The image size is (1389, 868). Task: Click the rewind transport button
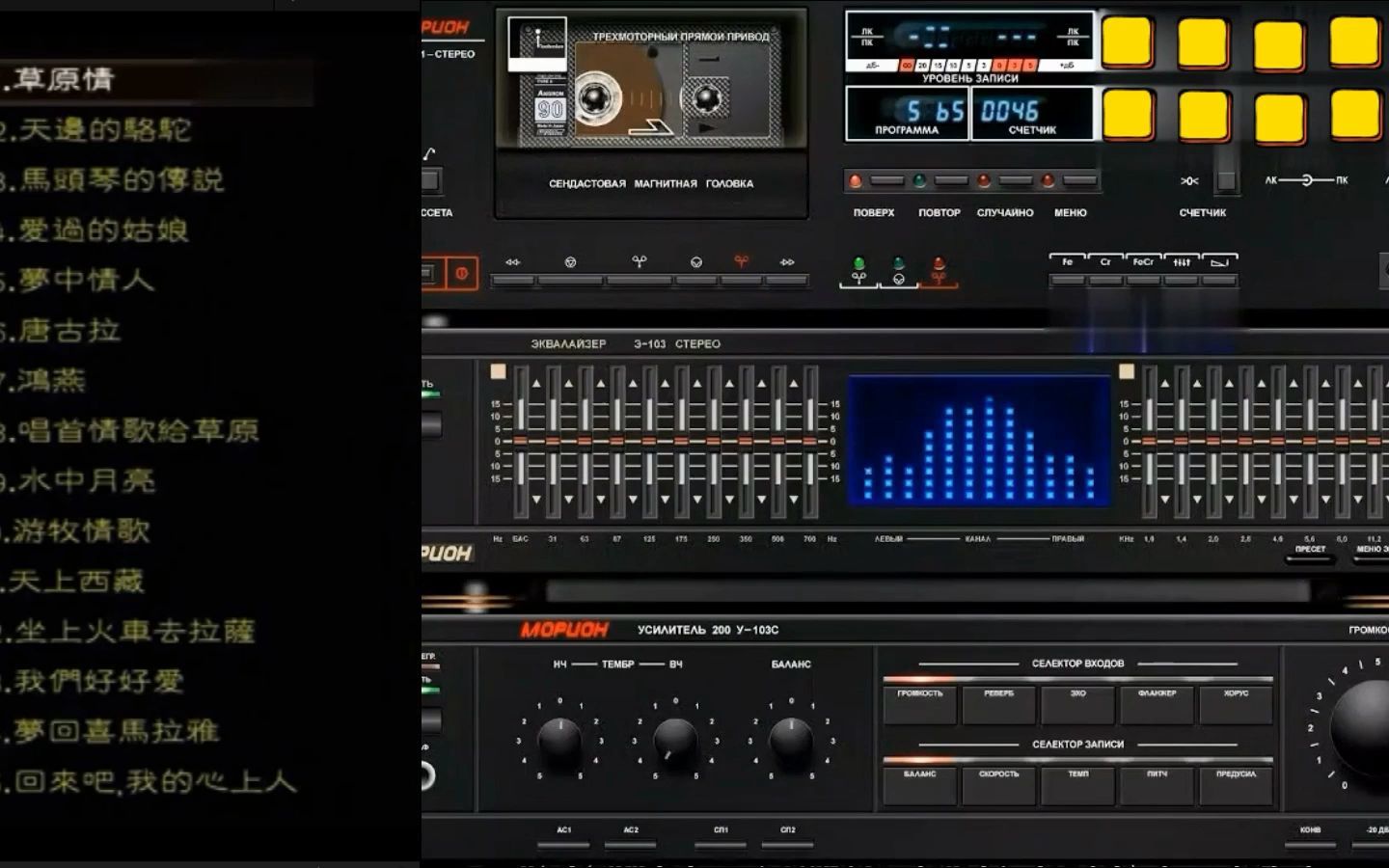coord(513,281)
